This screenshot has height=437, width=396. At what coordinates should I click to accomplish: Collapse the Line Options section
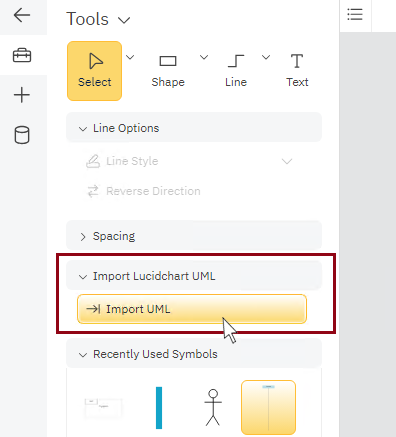coord(194,128)
